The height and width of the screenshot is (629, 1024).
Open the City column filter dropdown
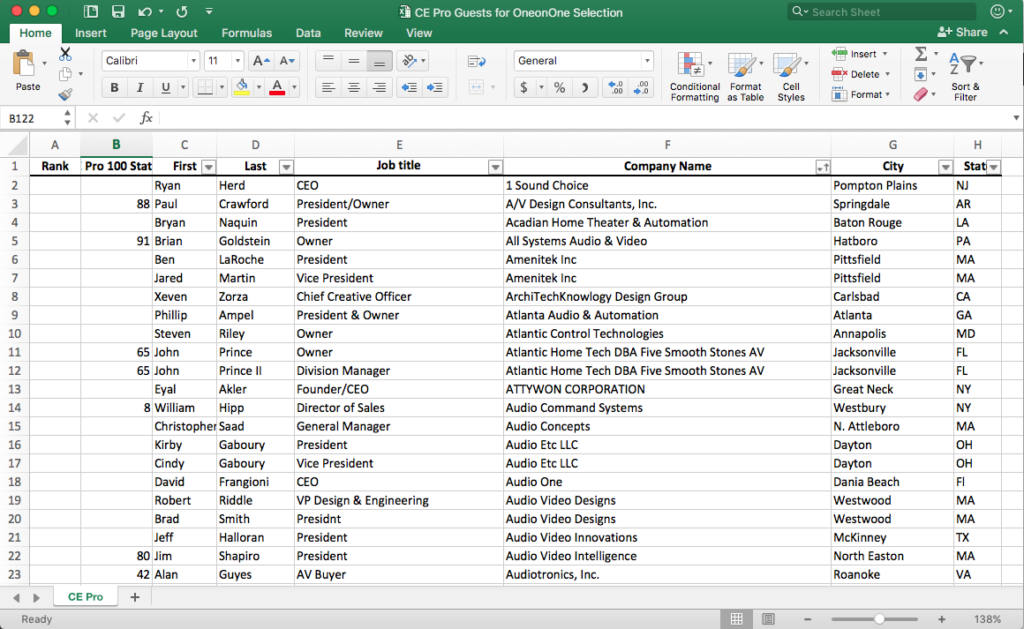point(945,167)
